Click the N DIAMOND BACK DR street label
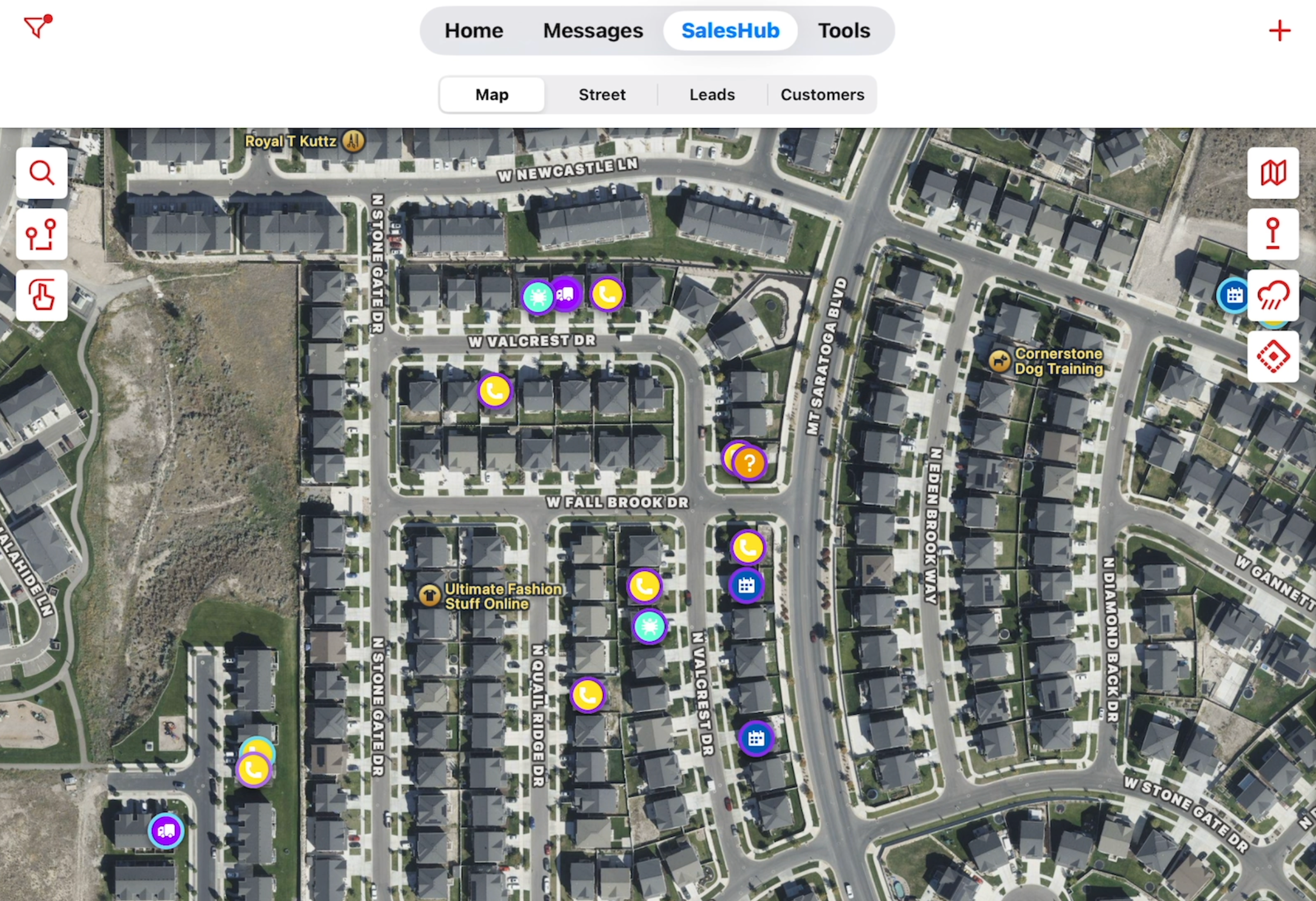The height and width of the screenshot is (901, 1316). (x=1111, y=640)
